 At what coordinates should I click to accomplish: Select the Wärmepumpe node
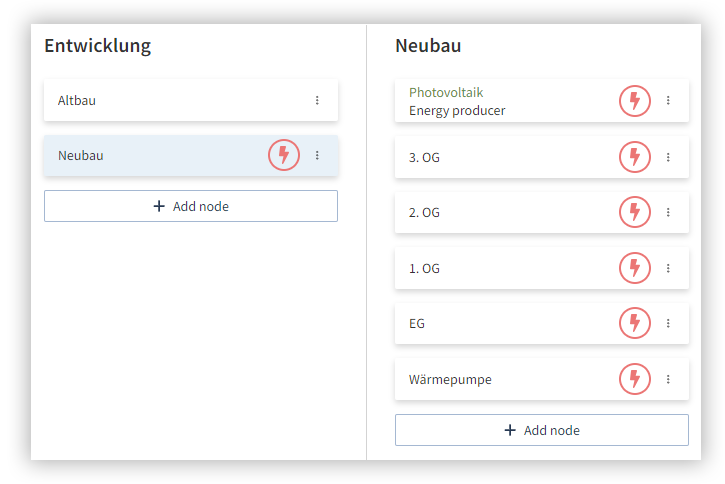(541, 379)
